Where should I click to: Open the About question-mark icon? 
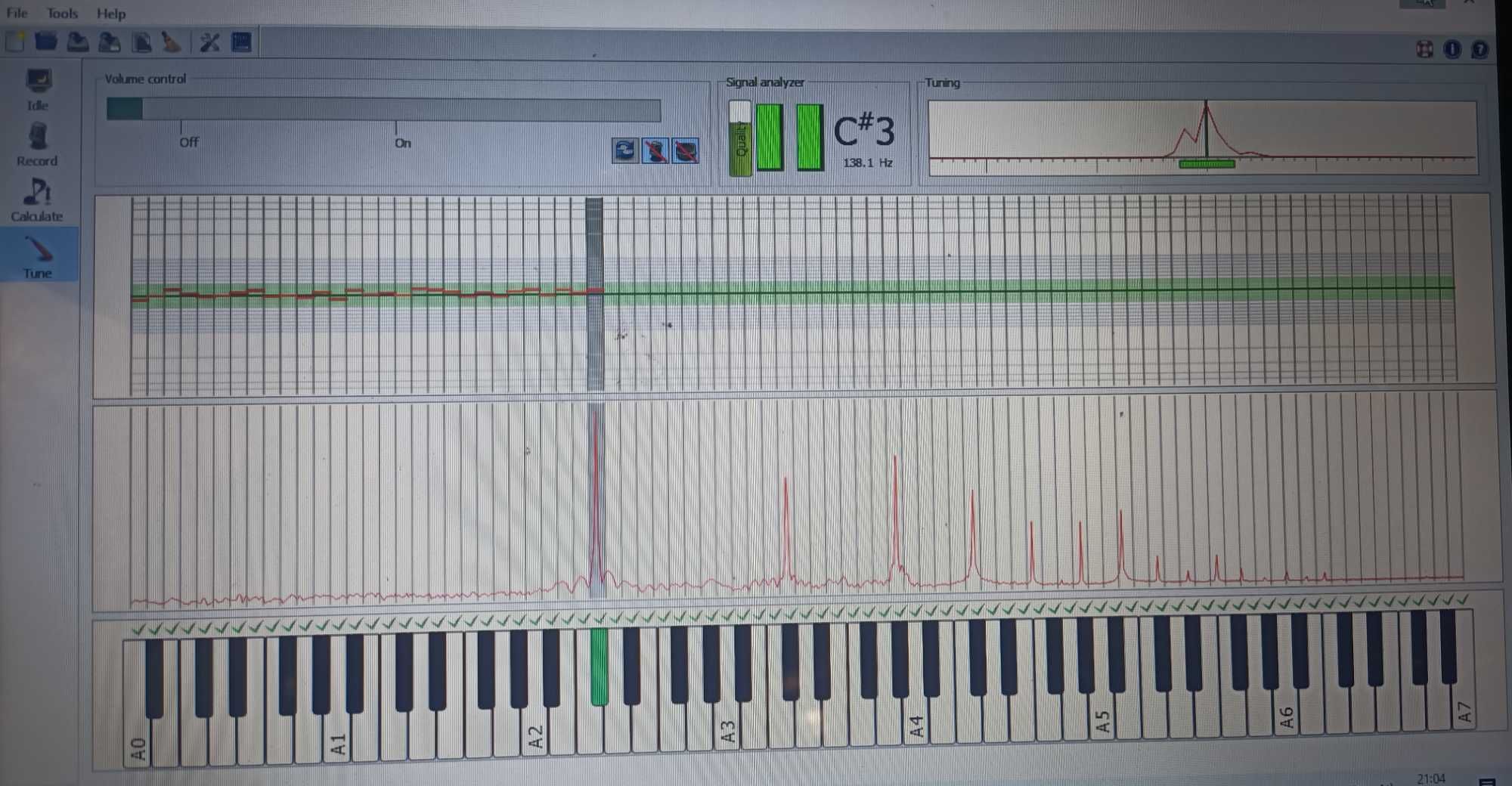(1479, 49)
